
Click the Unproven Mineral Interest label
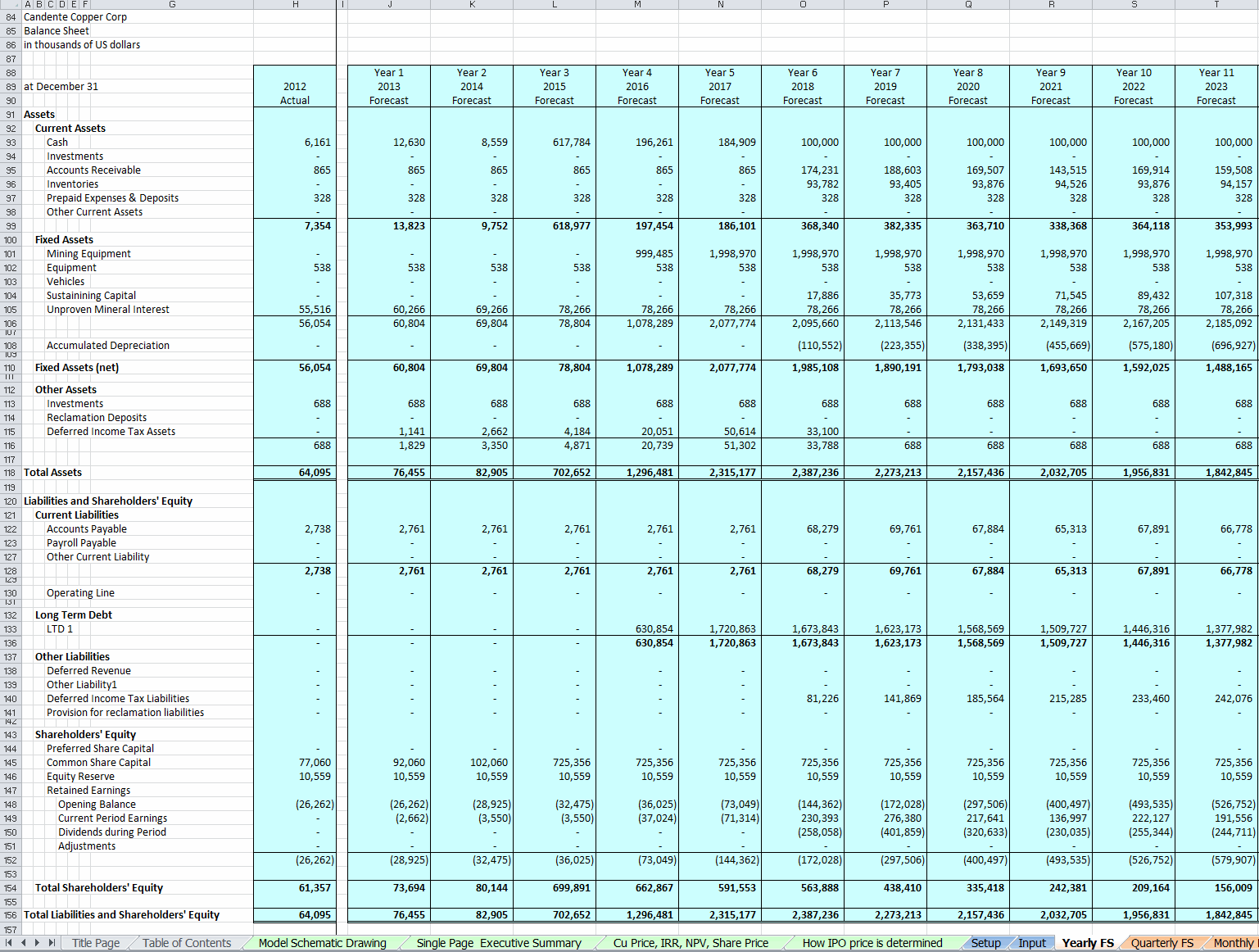point(108,310)
